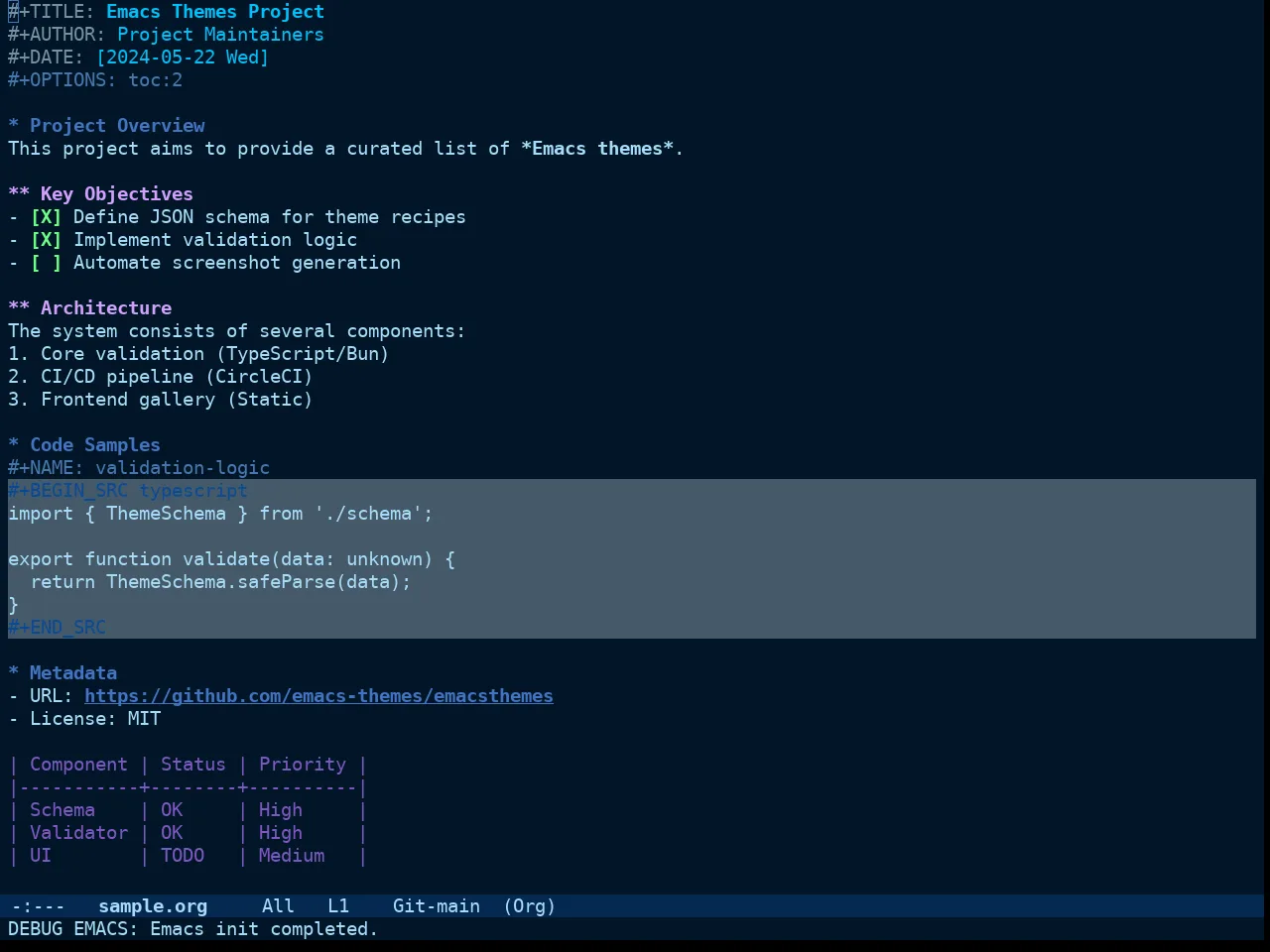Click the echo area message 'Emacs init completed.'
Viewport: 1270px width, 952px height.
coord(264,929)
